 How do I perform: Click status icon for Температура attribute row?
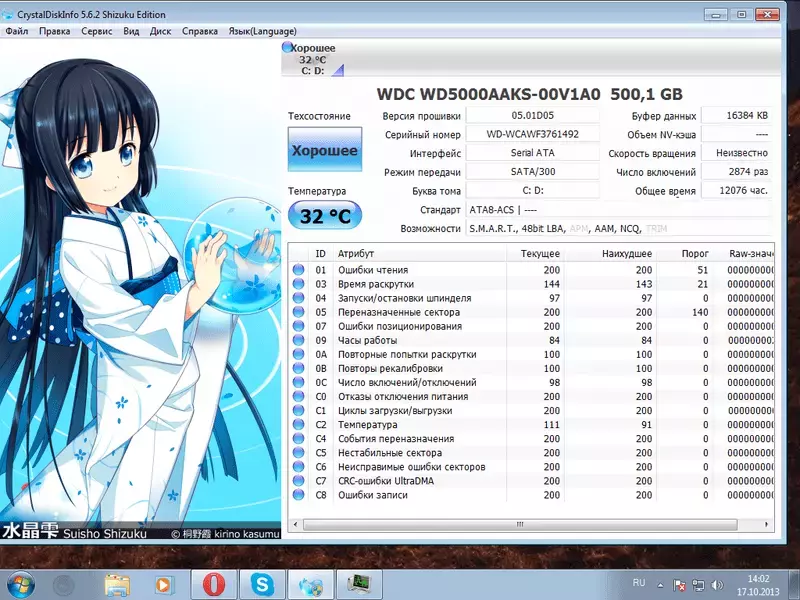(x=298, y=424)
